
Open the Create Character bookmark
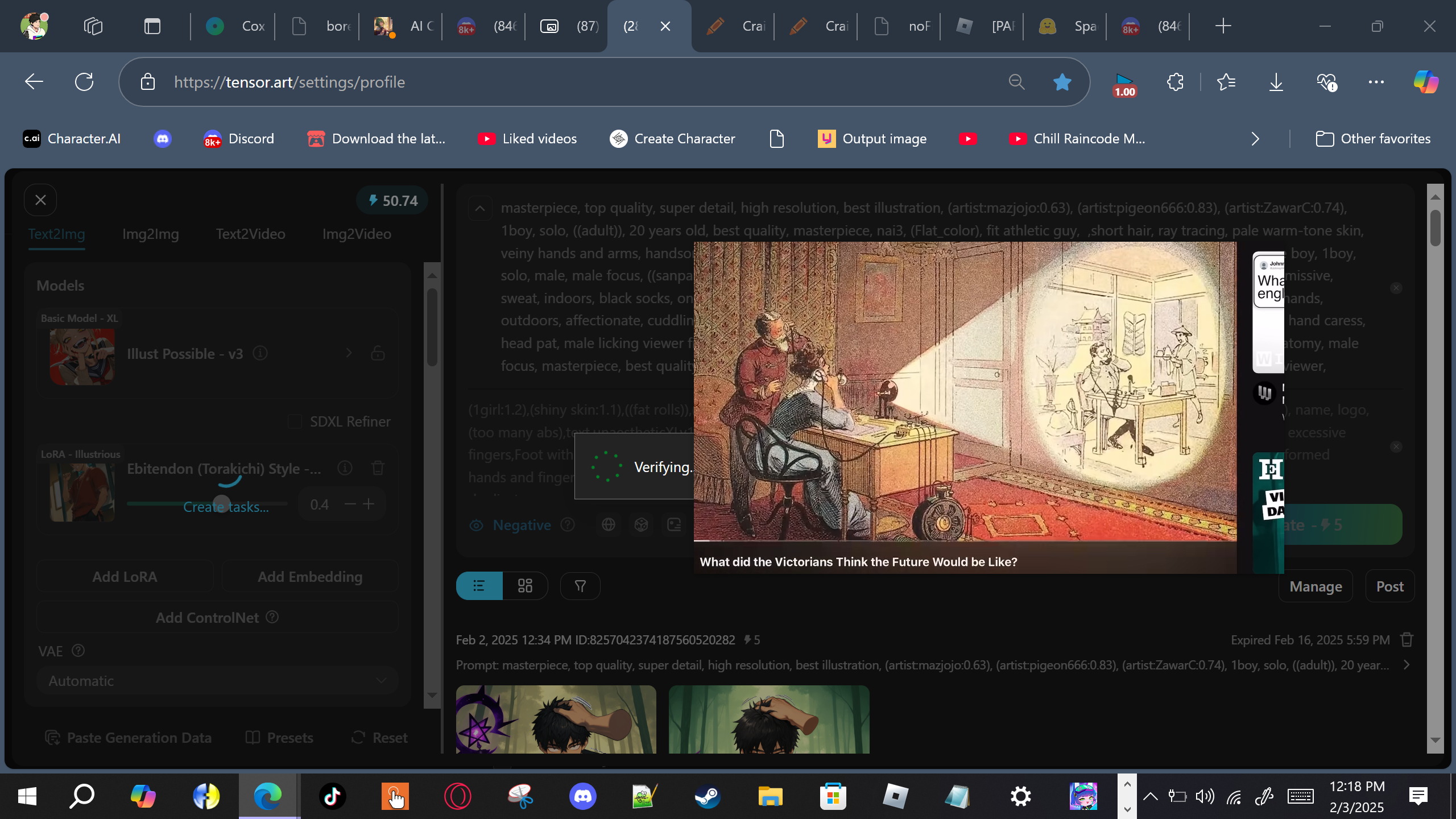672,139
